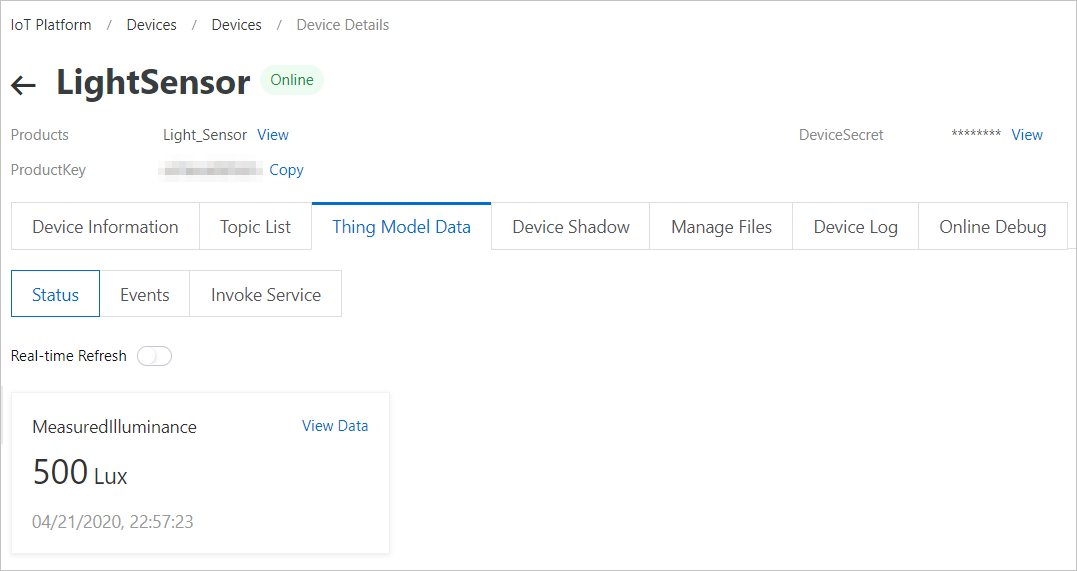Click the first Devices breadcrumb
Screen dimensions: 1077x571
point(152,25)
